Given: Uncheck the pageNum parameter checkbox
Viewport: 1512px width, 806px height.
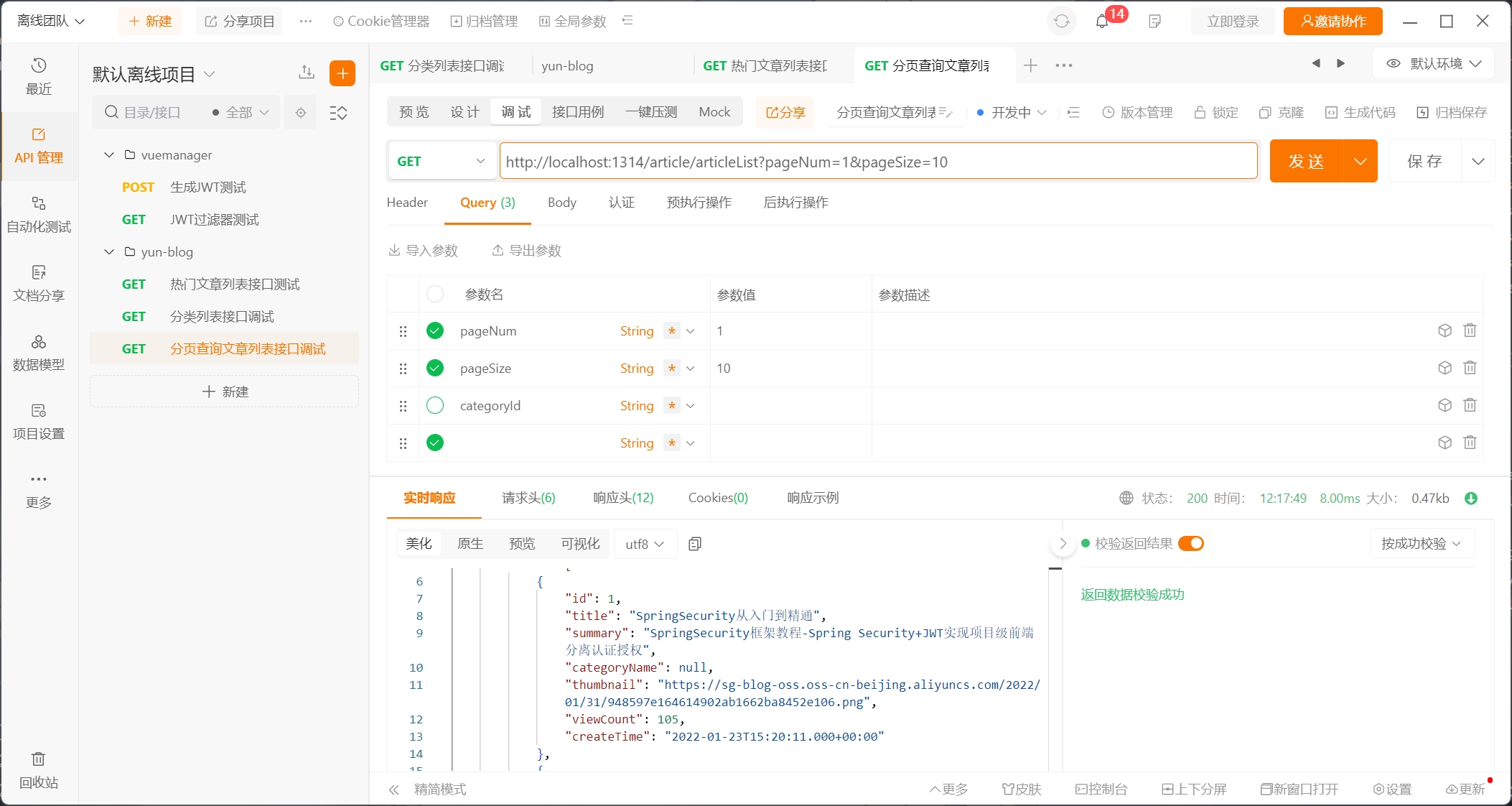Looking at the screenshot, I should click(x=435, y=330).
